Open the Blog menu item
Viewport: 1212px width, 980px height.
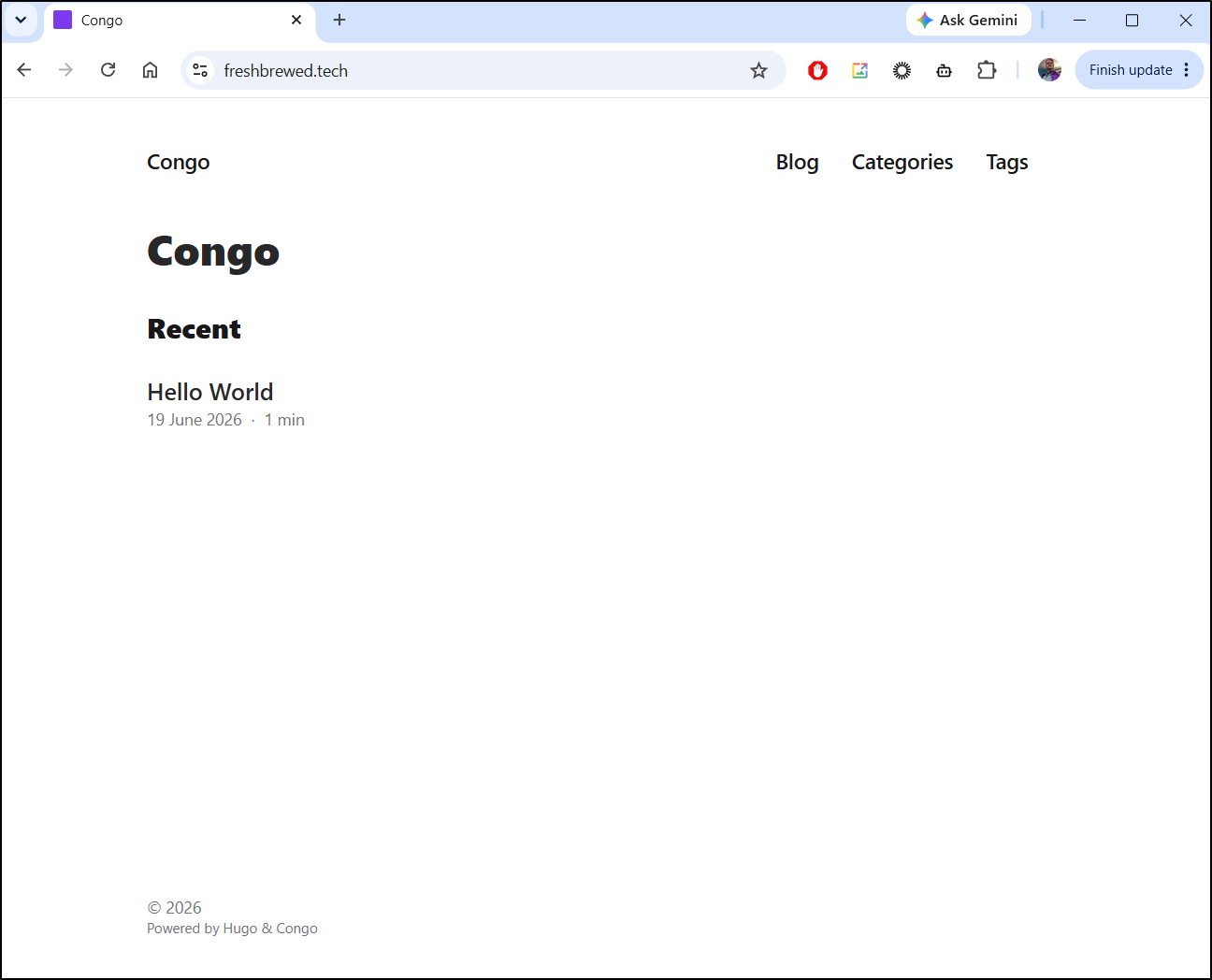tap(797, 163)
